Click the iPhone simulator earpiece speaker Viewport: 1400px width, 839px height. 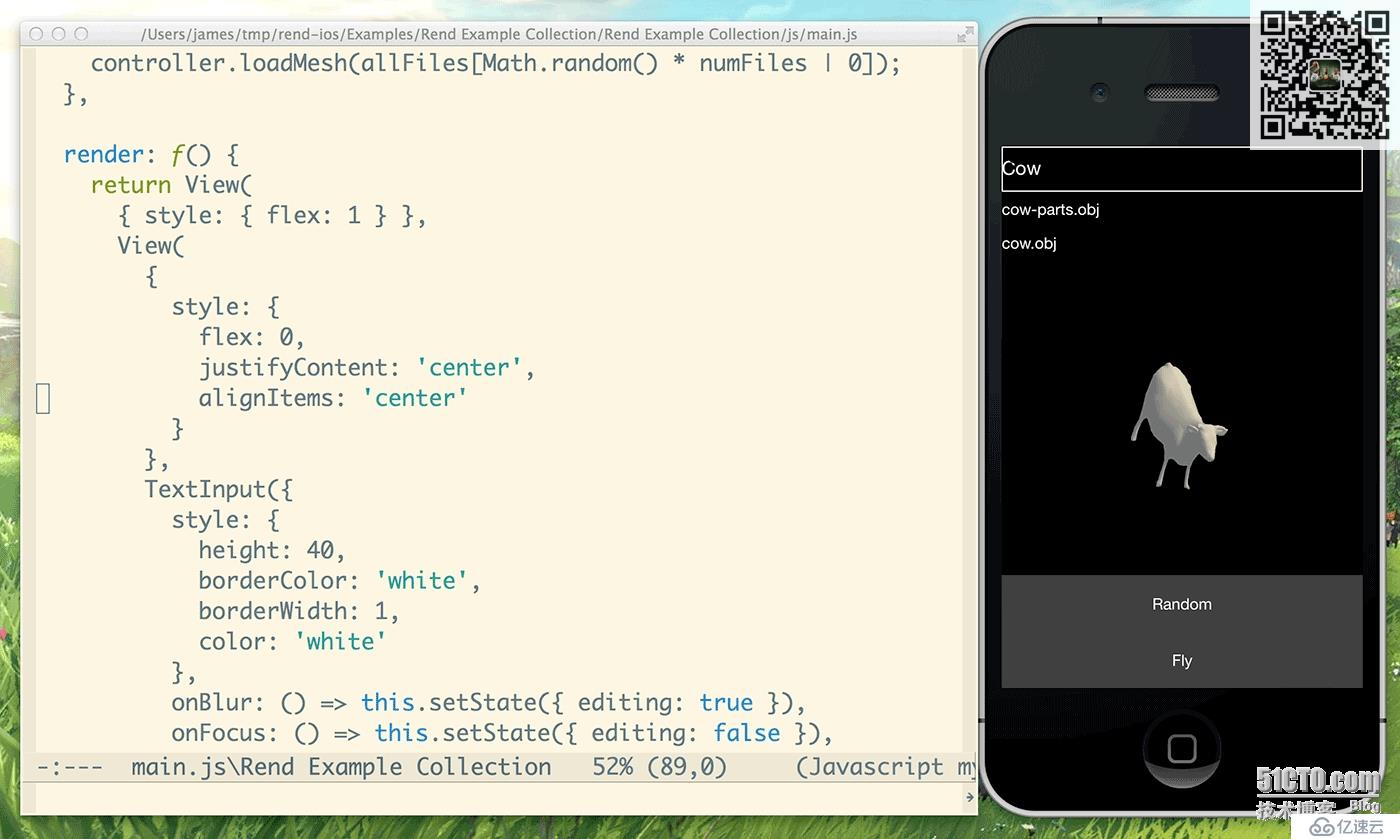(1181, 93)
